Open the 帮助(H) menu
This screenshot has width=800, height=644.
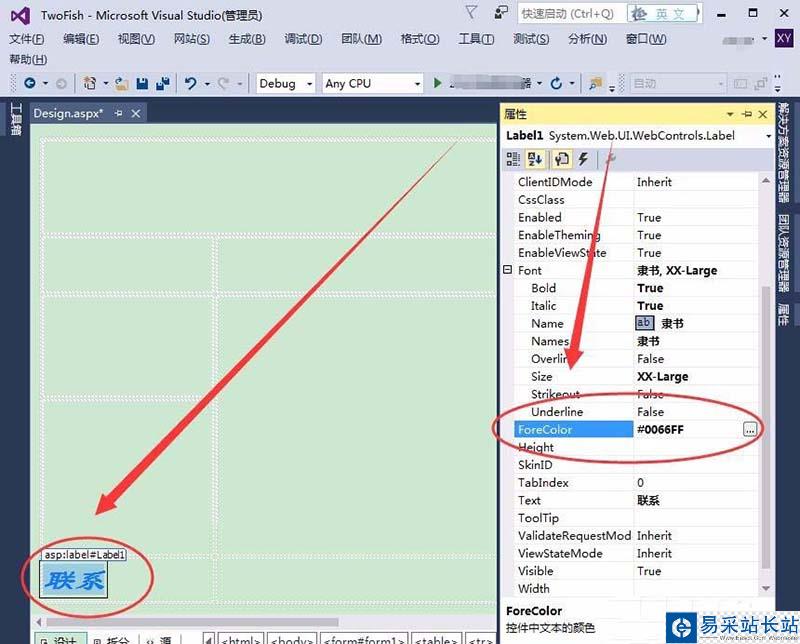click(x=29, y=59)
